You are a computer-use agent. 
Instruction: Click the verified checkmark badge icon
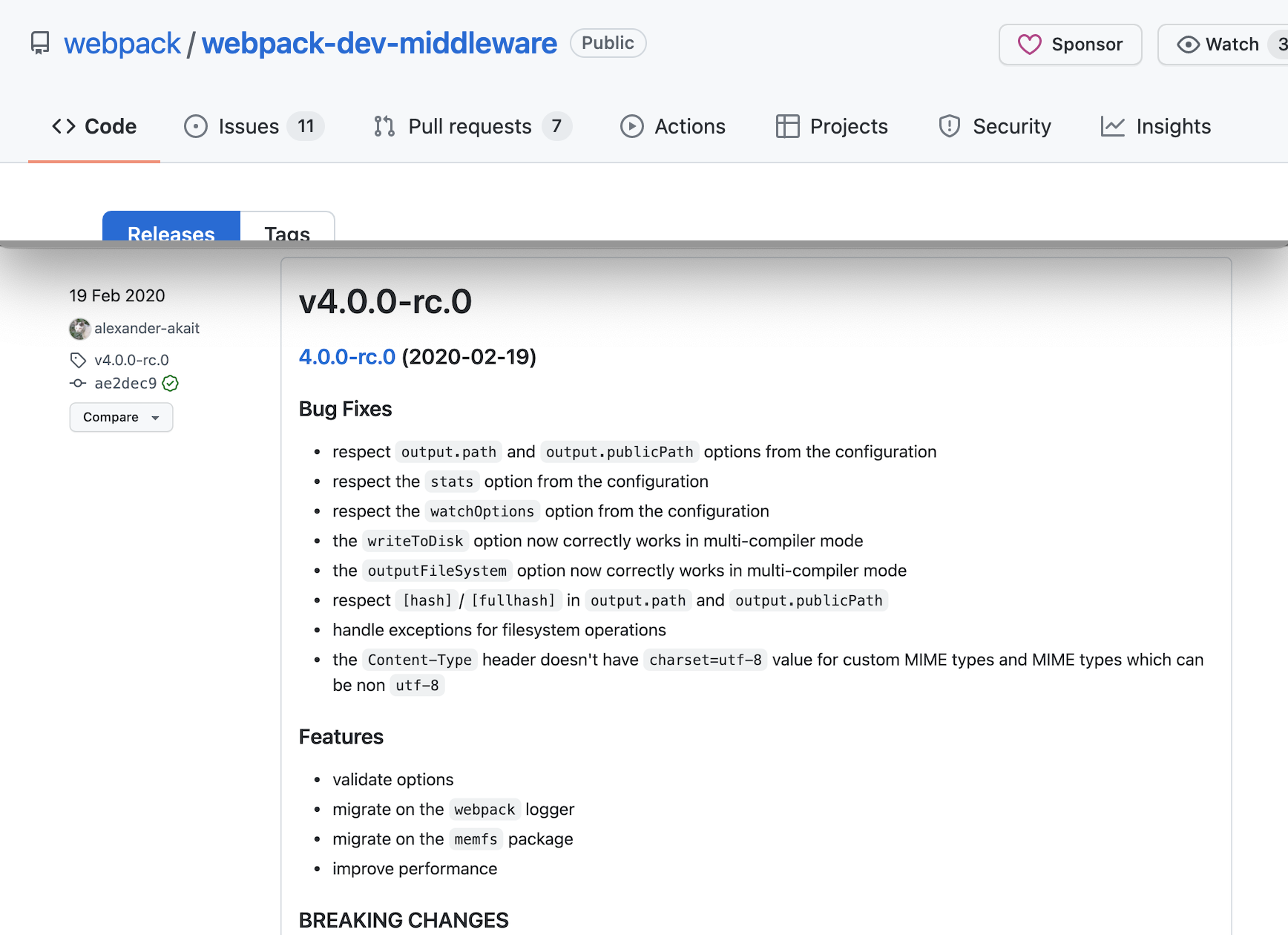170,383
